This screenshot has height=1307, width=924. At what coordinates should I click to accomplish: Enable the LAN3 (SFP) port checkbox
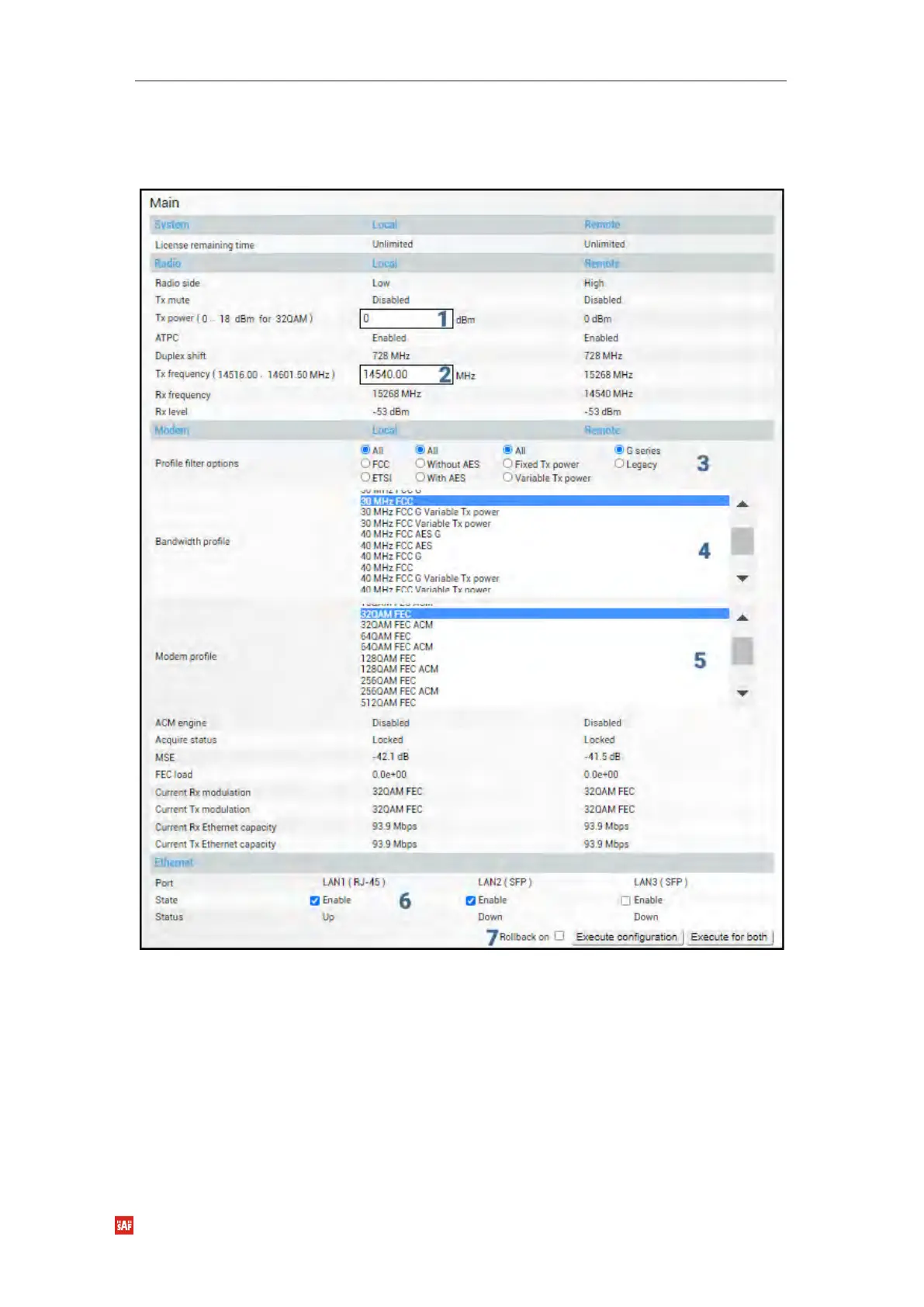pos(625,901)
